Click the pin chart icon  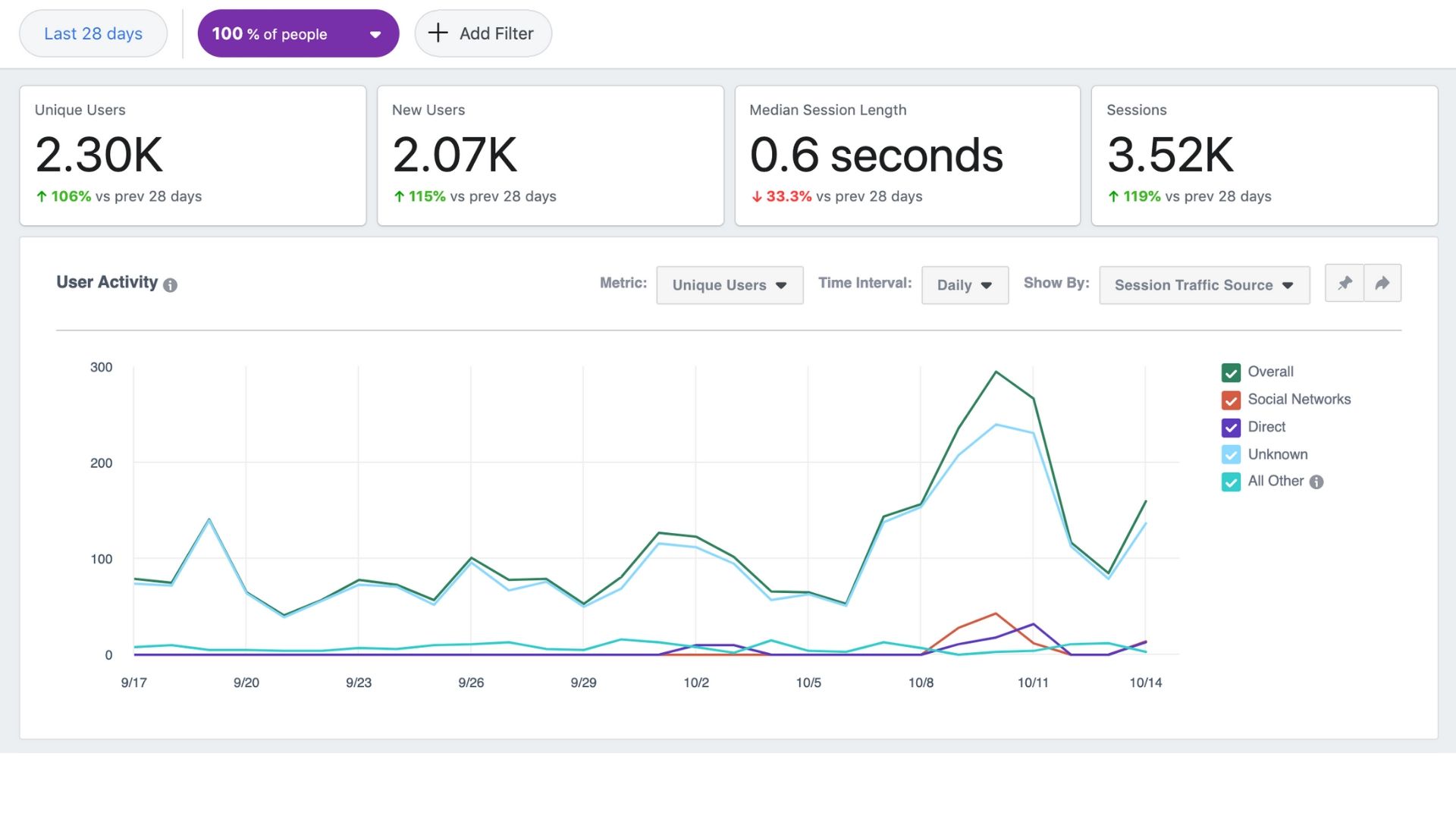coord(1344,283)
